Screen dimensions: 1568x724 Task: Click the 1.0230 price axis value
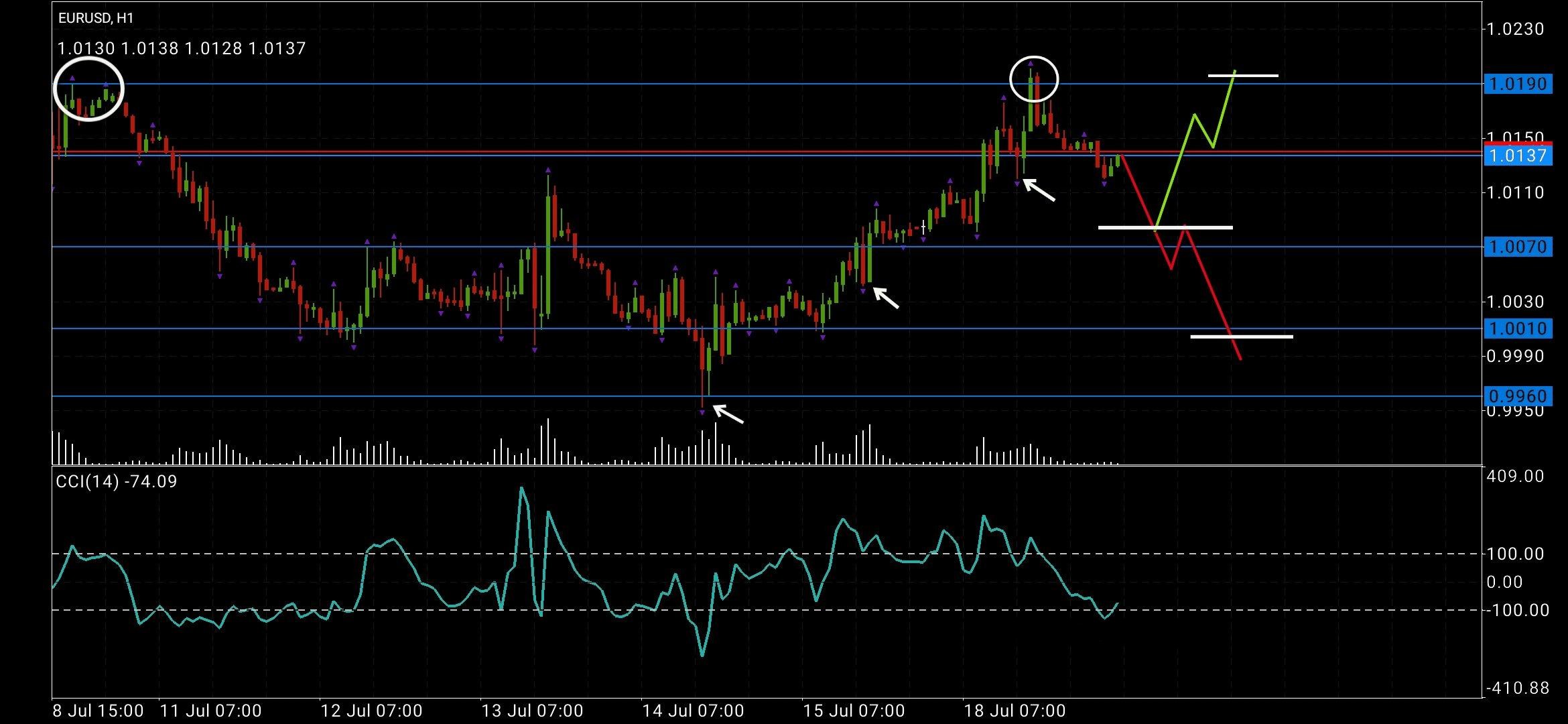pos(1516,29)
